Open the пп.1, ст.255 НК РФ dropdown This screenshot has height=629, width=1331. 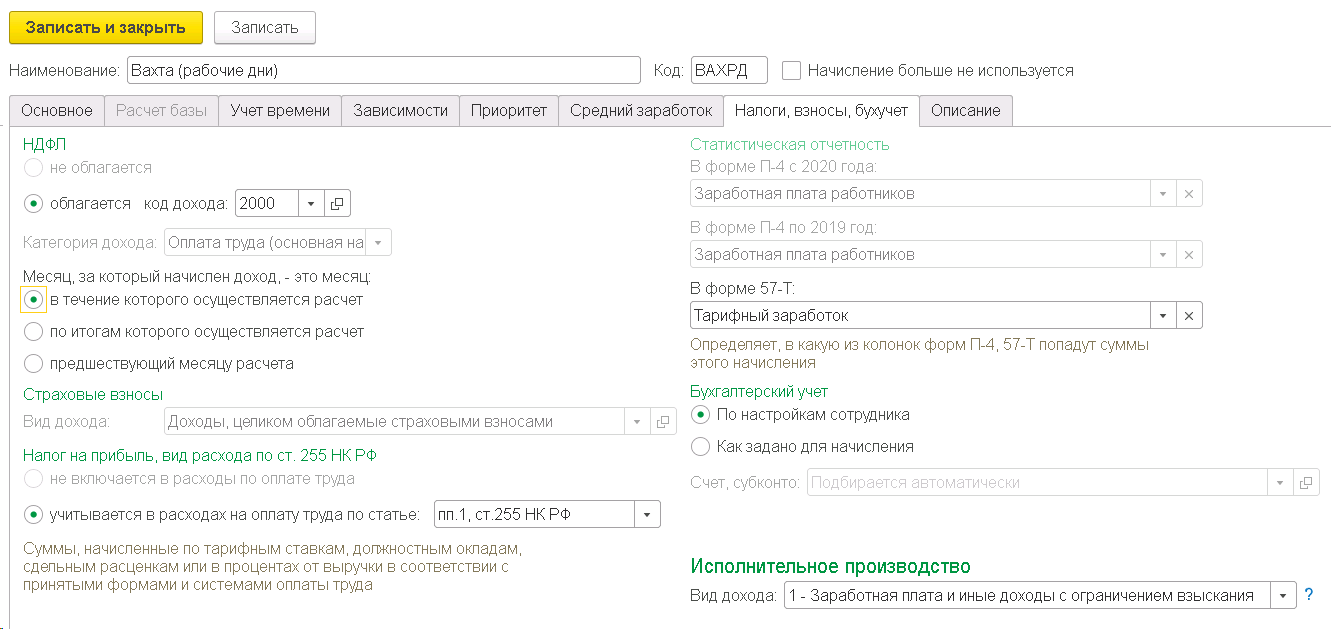647,516
